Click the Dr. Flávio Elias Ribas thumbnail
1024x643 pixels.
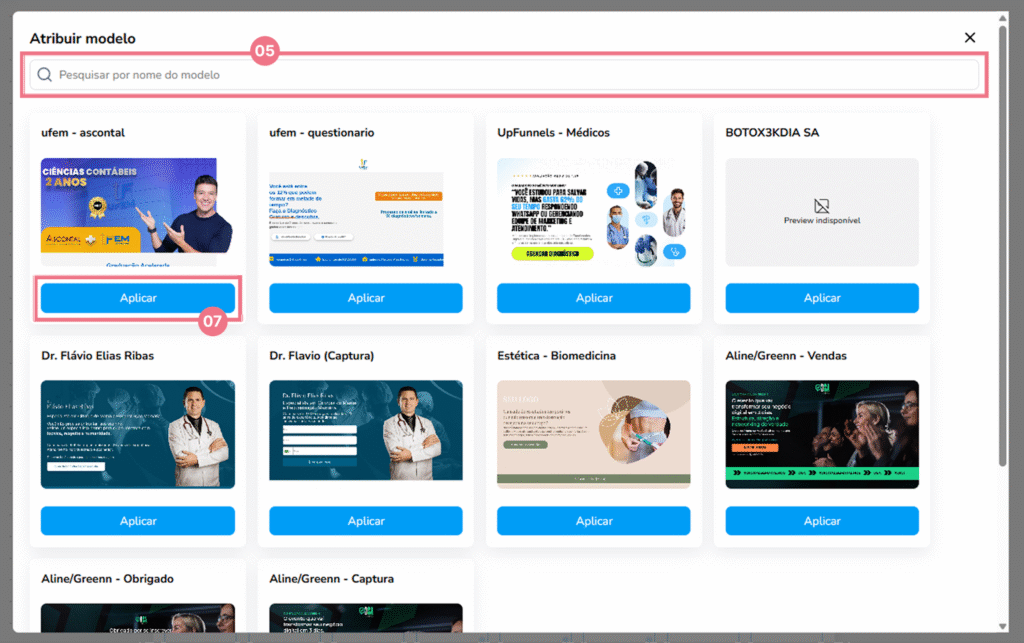(x=138, y=434)
